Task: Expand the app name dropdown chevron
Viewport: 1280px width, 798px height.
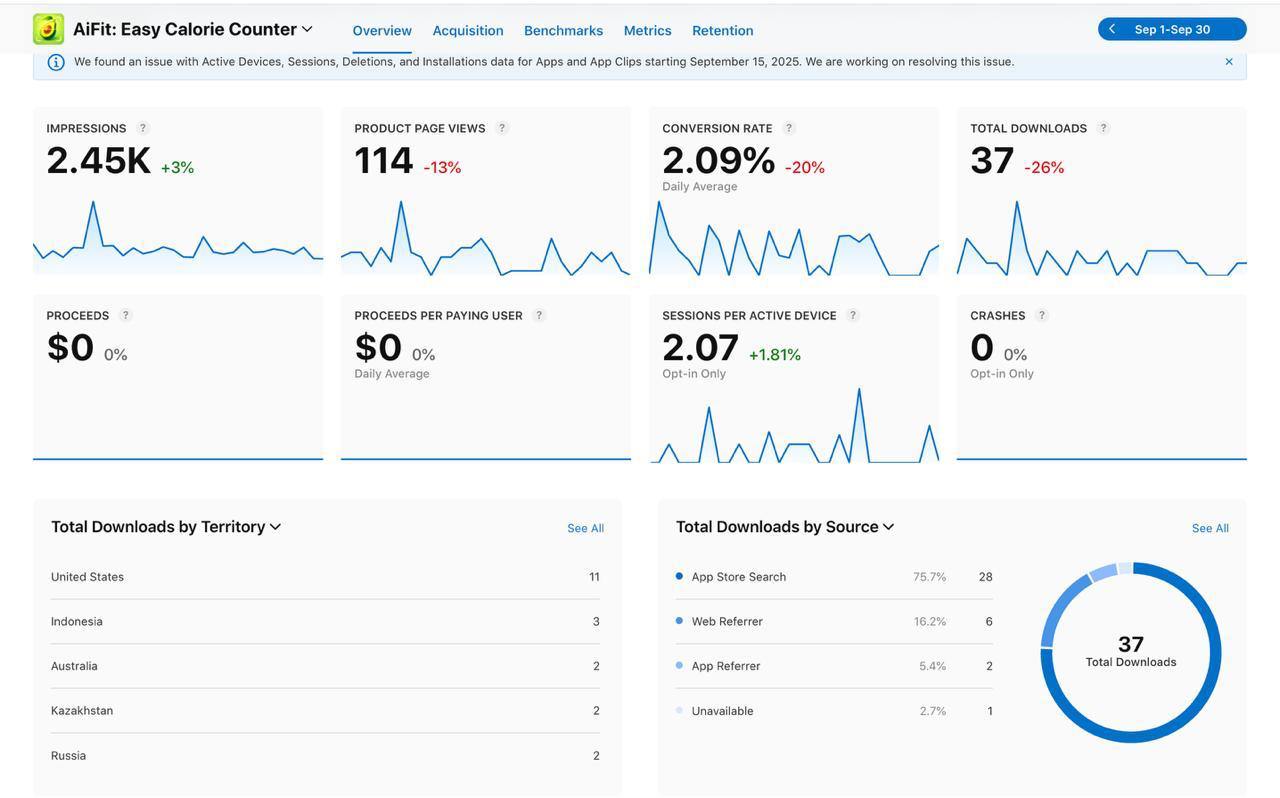Action: click(307, 29)
